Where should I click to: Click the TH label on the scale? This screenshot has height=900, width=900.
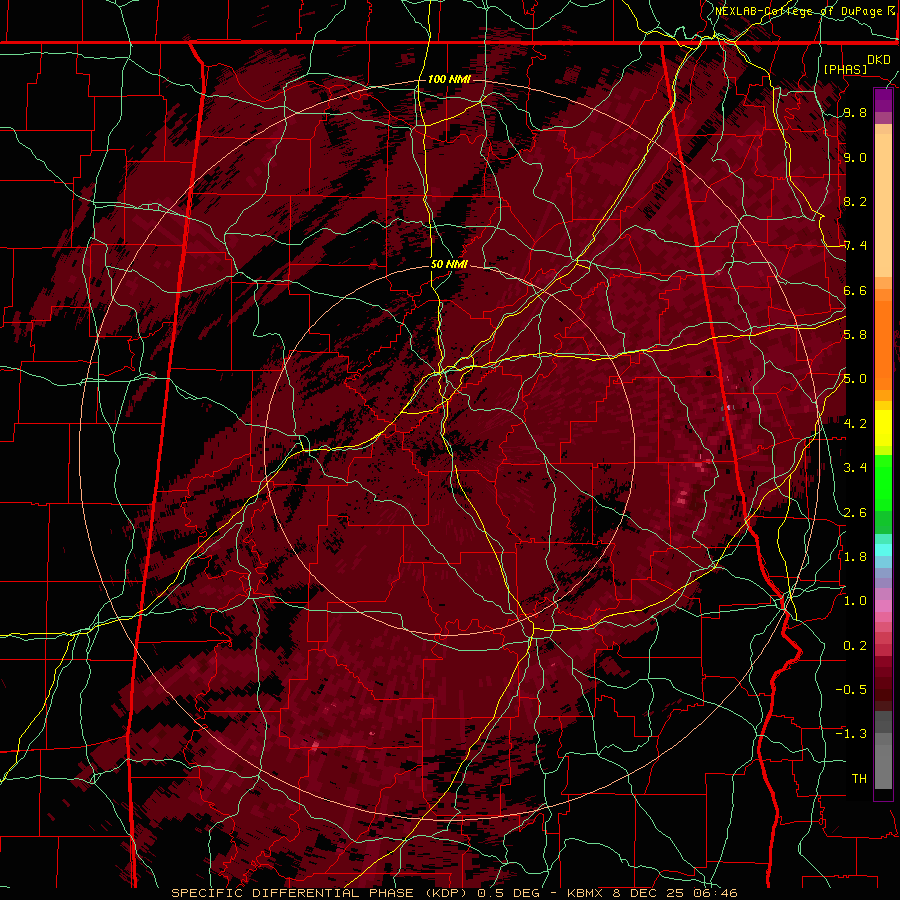859,778
